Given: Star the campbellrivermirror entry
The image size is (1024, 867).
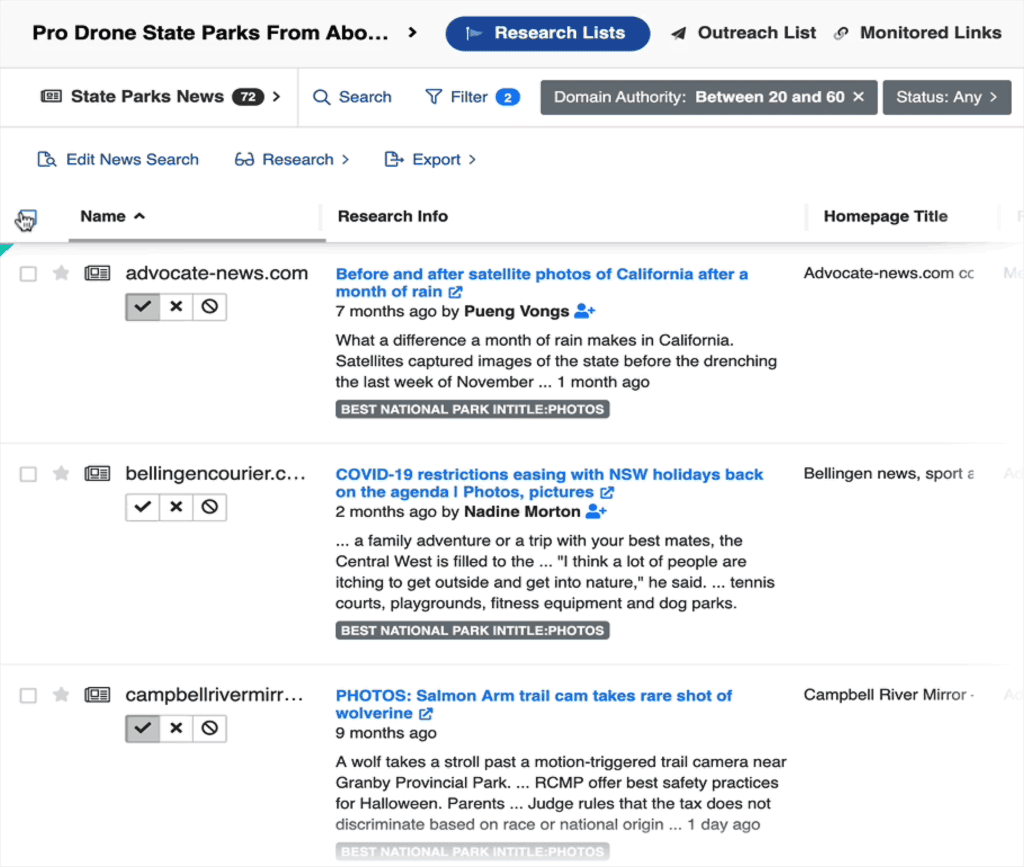Looking at the screenshot, I should click(x=61, y=695).
